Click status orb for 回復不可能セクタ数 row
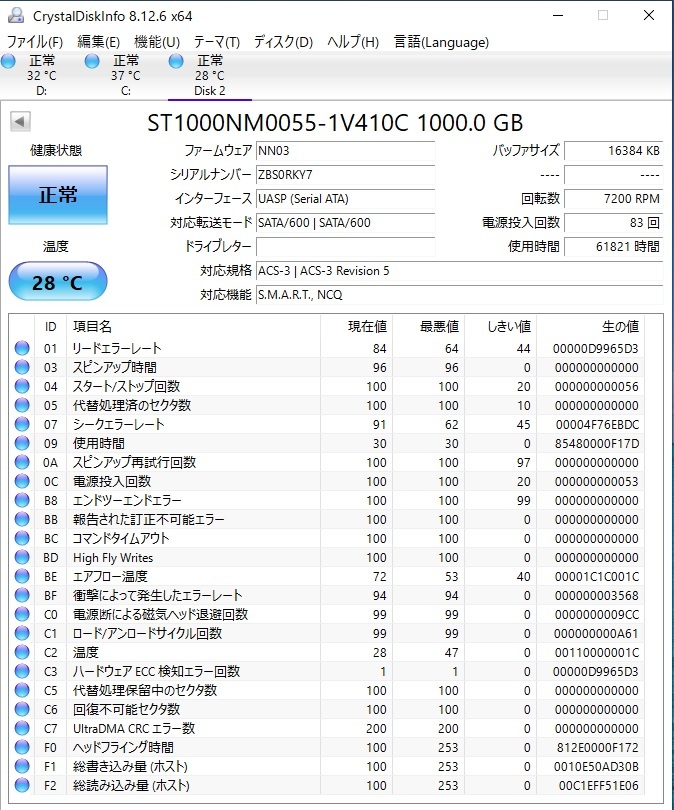Image resolution: width=674 pixels, height=810 pixels. pos(22,709)
